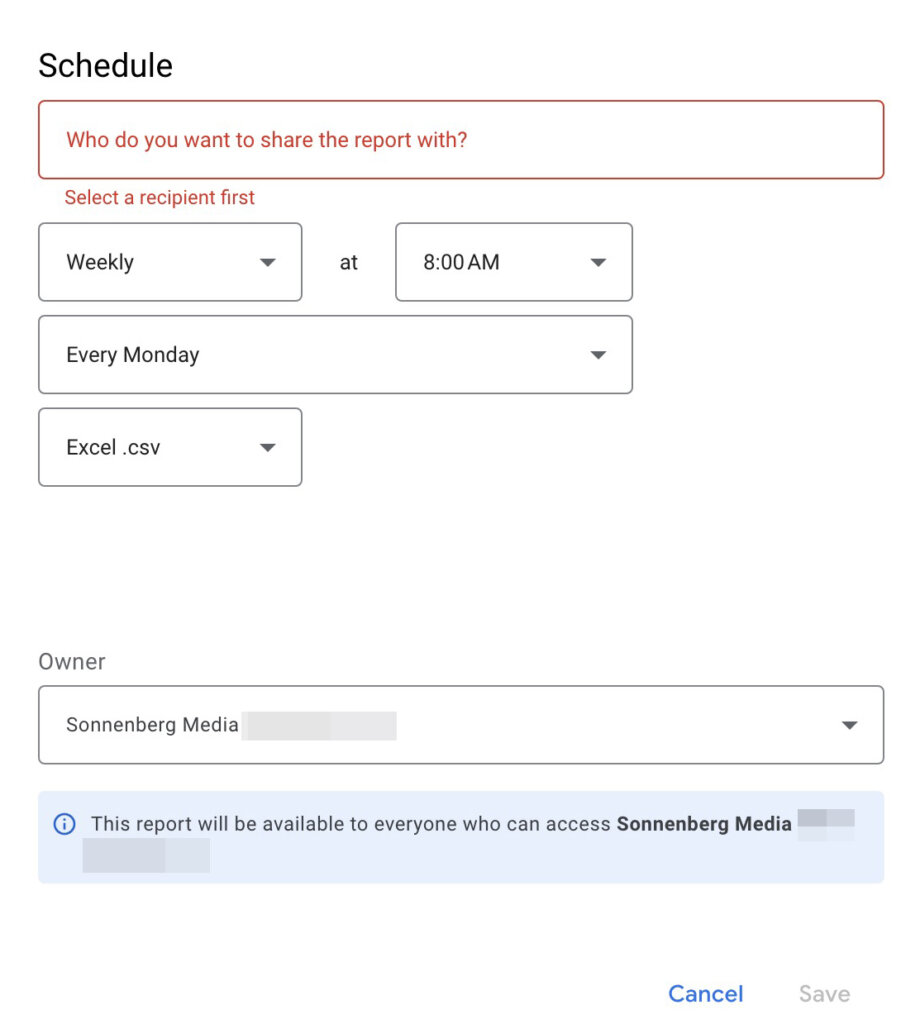This screenshot has height=1024, width=920.
Task: Click the 'Select a recipient first' error message
Action: click(159, 197)
